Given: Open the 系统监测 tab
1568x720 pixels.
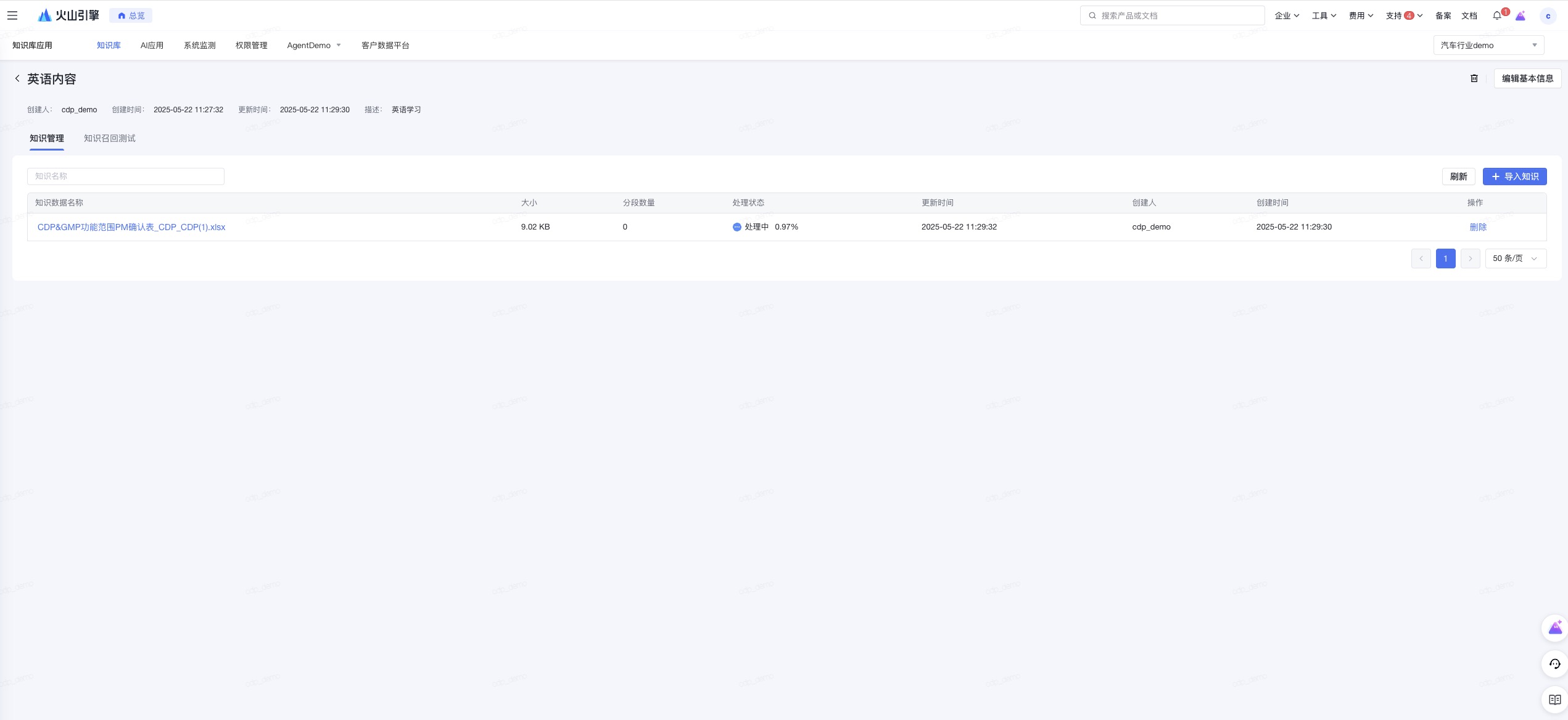Looking at the screenshot, I should click(199, 45).
